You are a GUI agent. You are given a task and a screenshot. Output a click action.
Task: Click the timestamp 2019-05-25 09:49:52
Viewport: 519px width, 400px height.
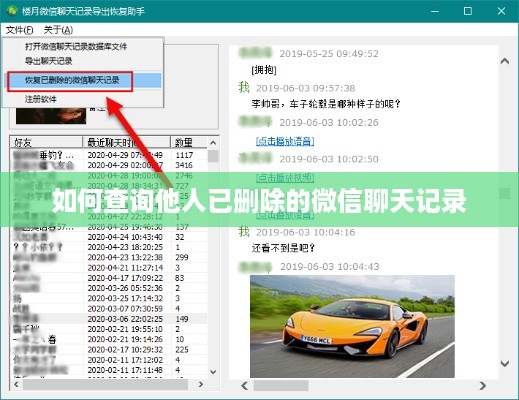[x=329, y=54]
